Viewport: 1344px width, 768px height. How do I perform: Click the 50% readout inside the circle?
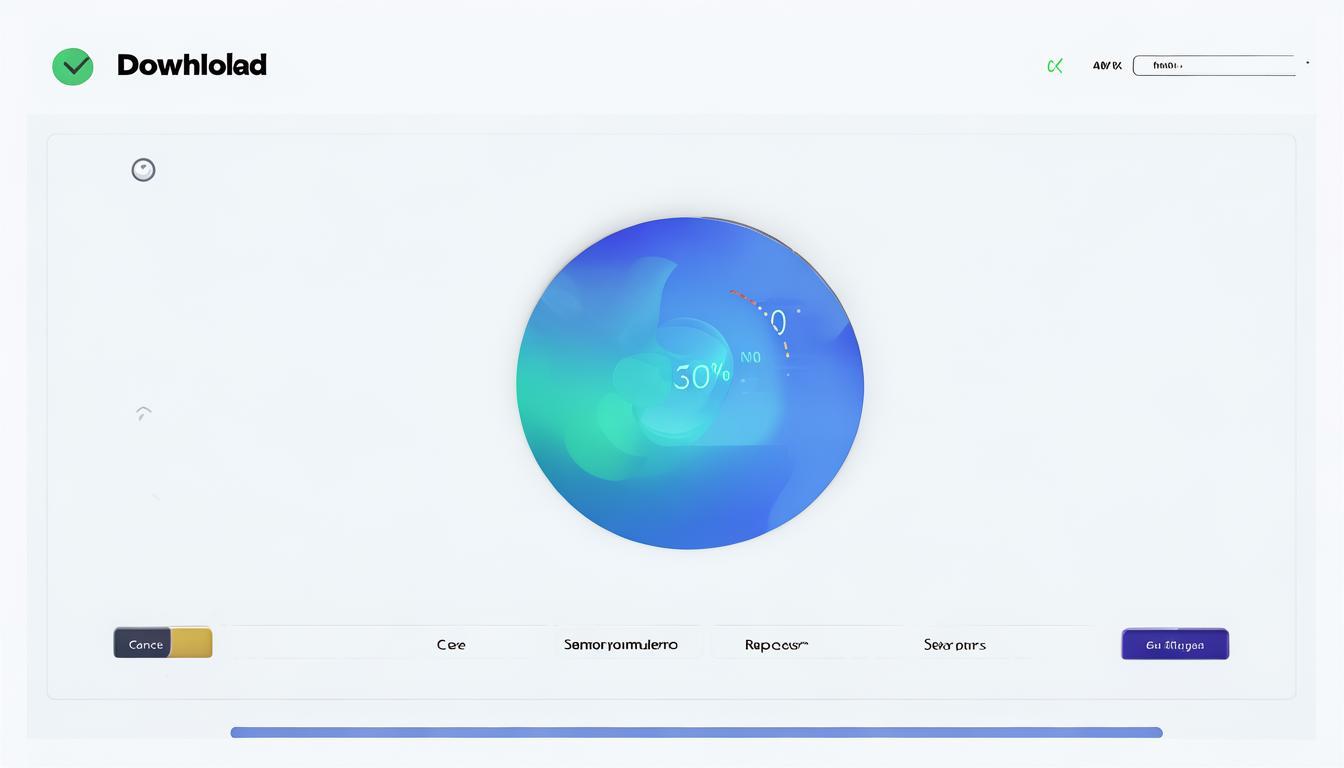(x=701, y=377)
